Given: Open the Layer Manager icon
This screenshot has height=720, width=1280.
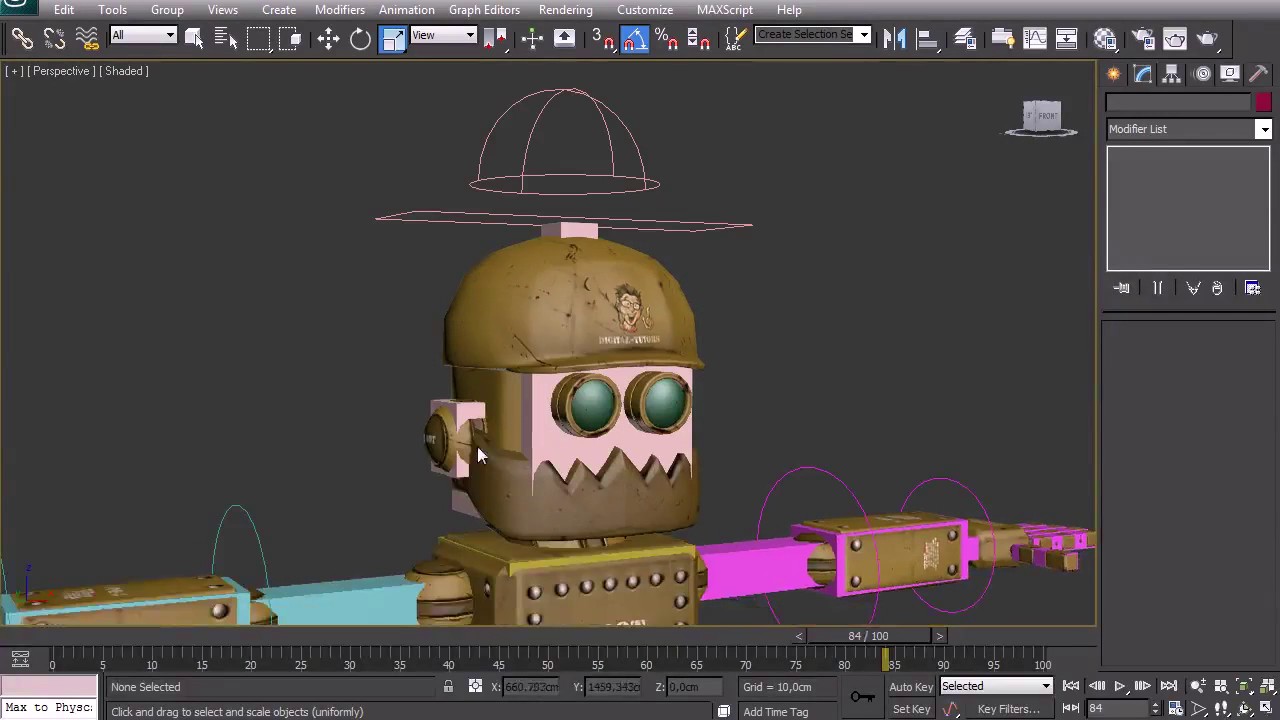Looking at the screenshot, I should 965,39.
